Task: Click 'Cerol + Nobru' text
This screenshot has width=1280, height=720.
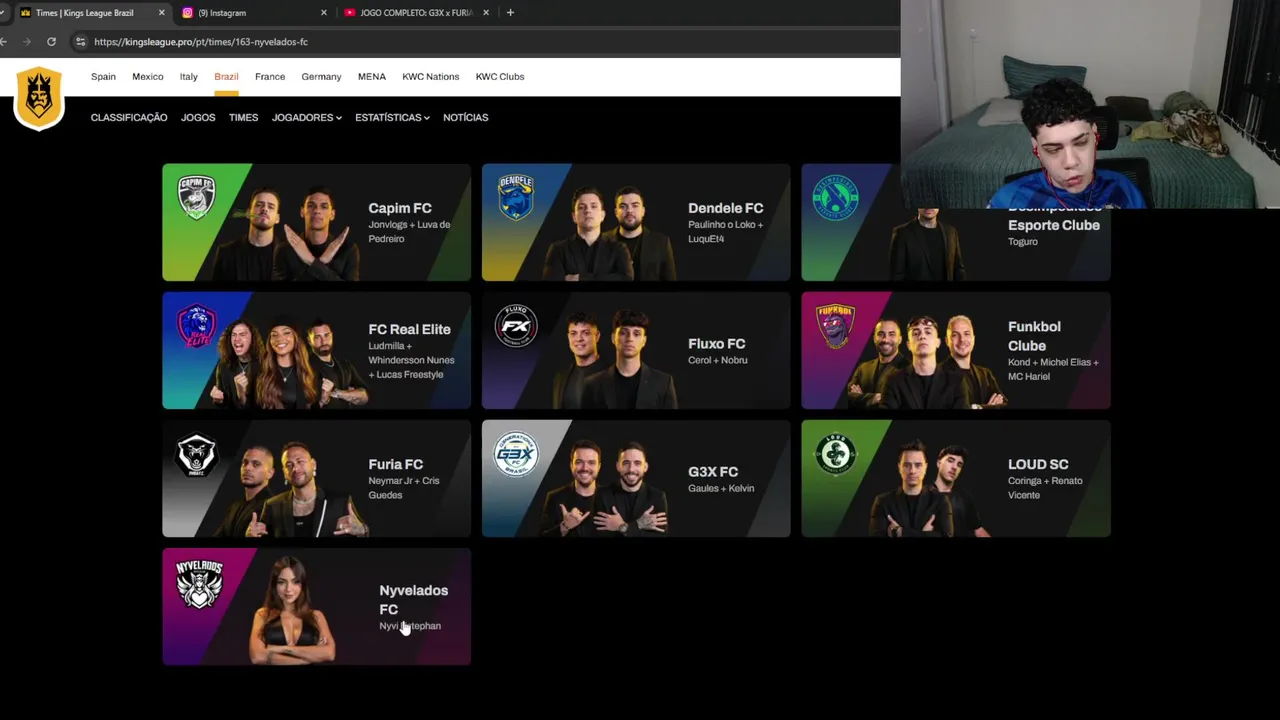Action: click(717, 360)
